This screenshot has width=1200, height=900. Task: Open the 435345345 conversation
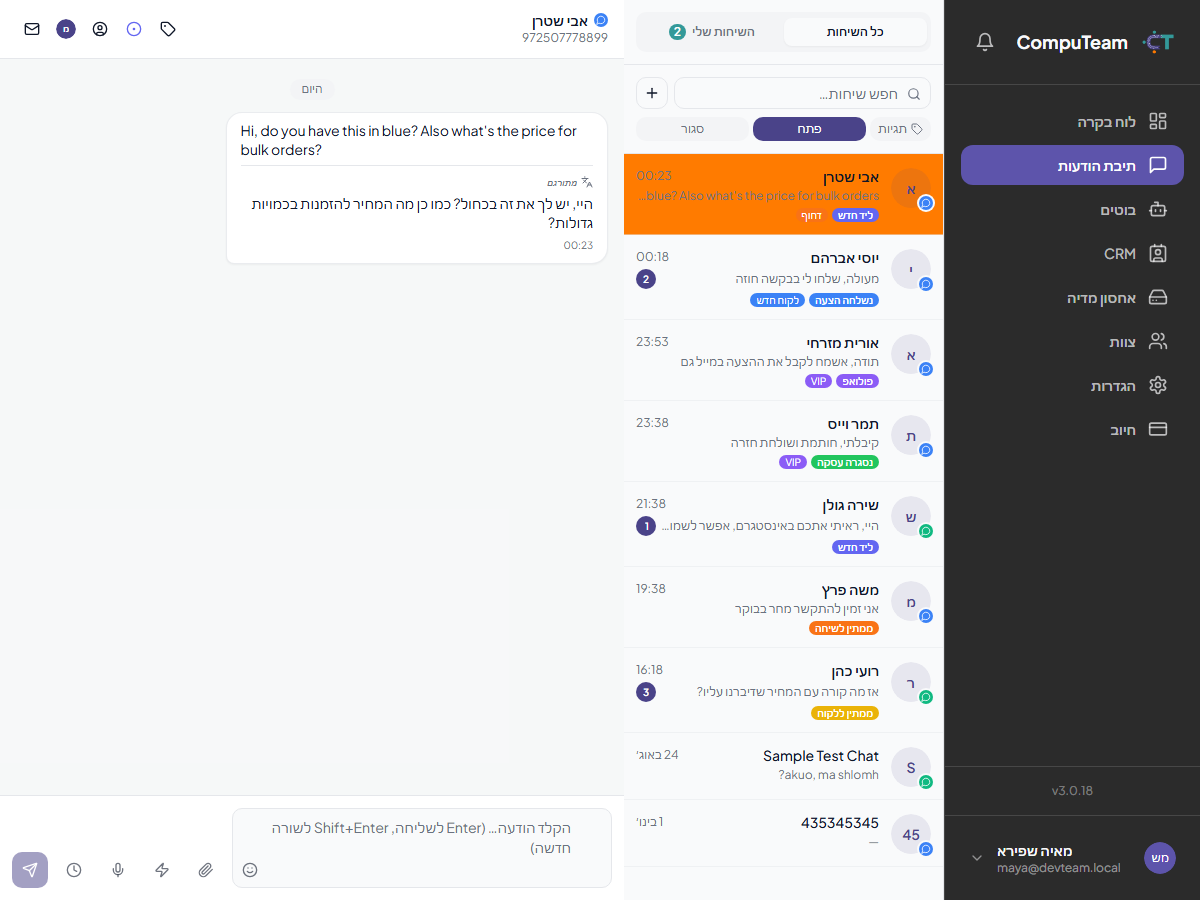[783, 833]
